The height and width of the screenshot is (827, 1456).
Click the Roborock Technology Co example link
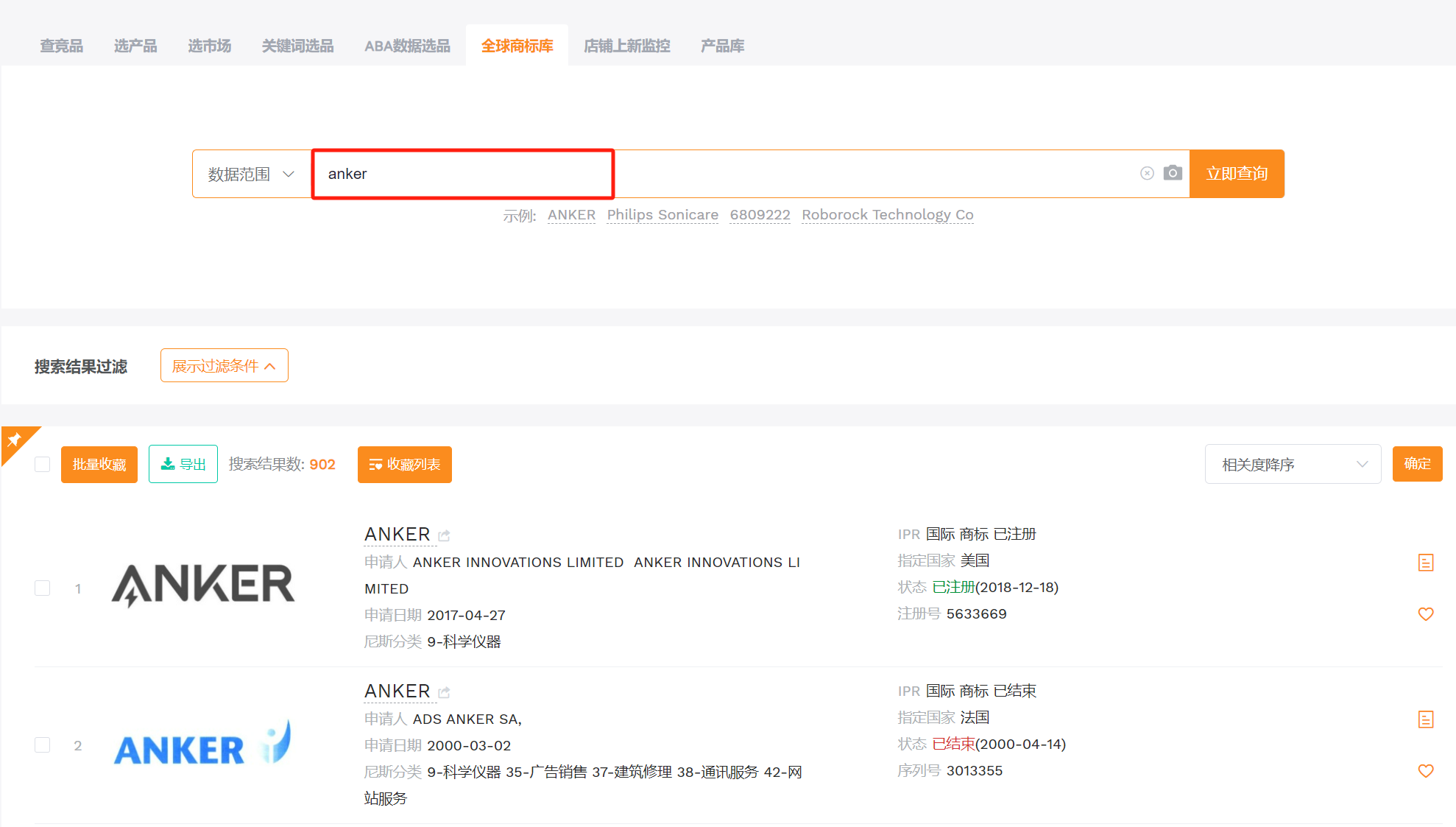[x=888, y=215]
